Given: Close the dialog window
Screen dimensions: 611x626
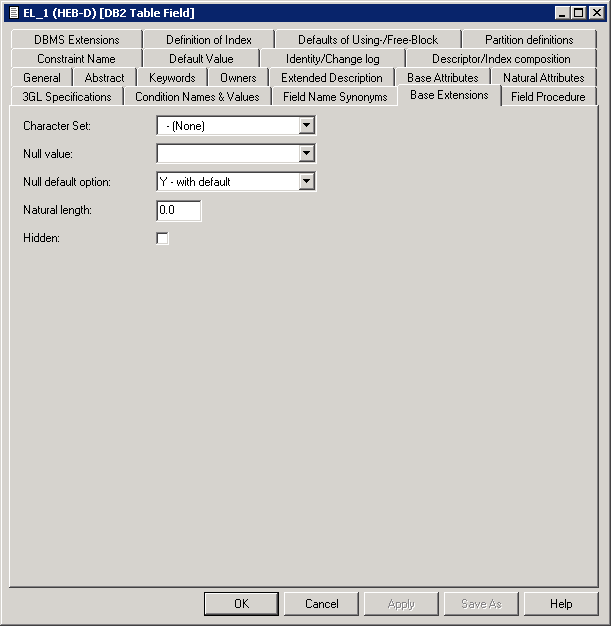Looking at the screenshot, I should [x=595, y=13].
